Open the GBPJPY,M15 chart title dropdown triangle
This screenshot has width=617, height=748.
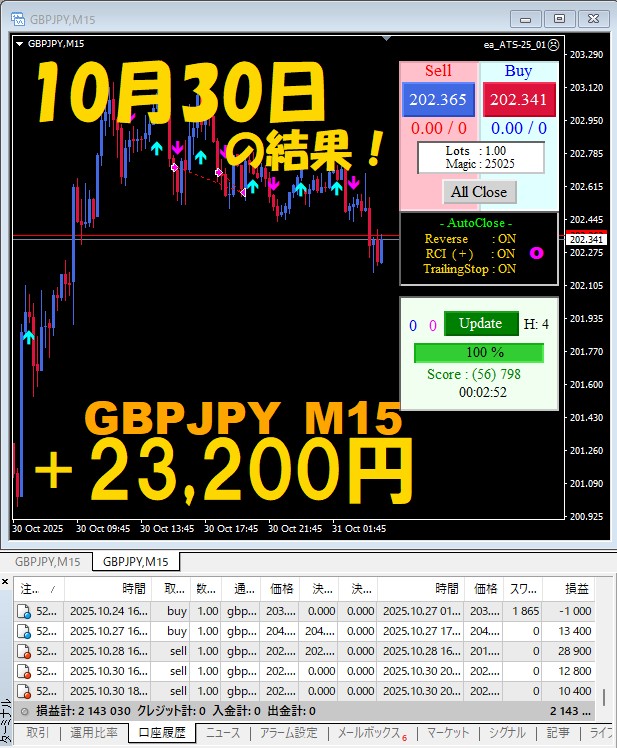click(20, 44)
